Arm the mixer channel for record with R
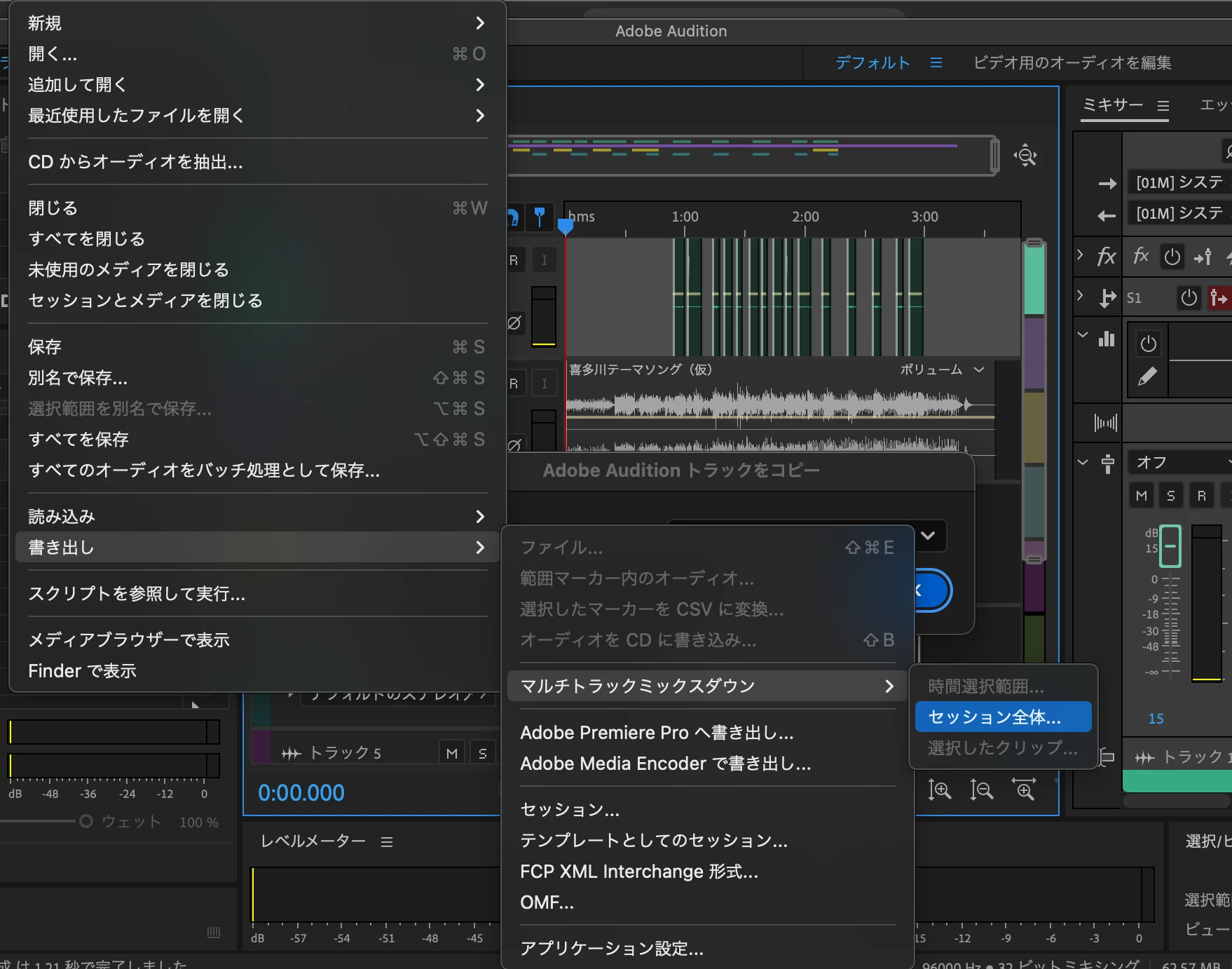 (x=1202, y=496)
